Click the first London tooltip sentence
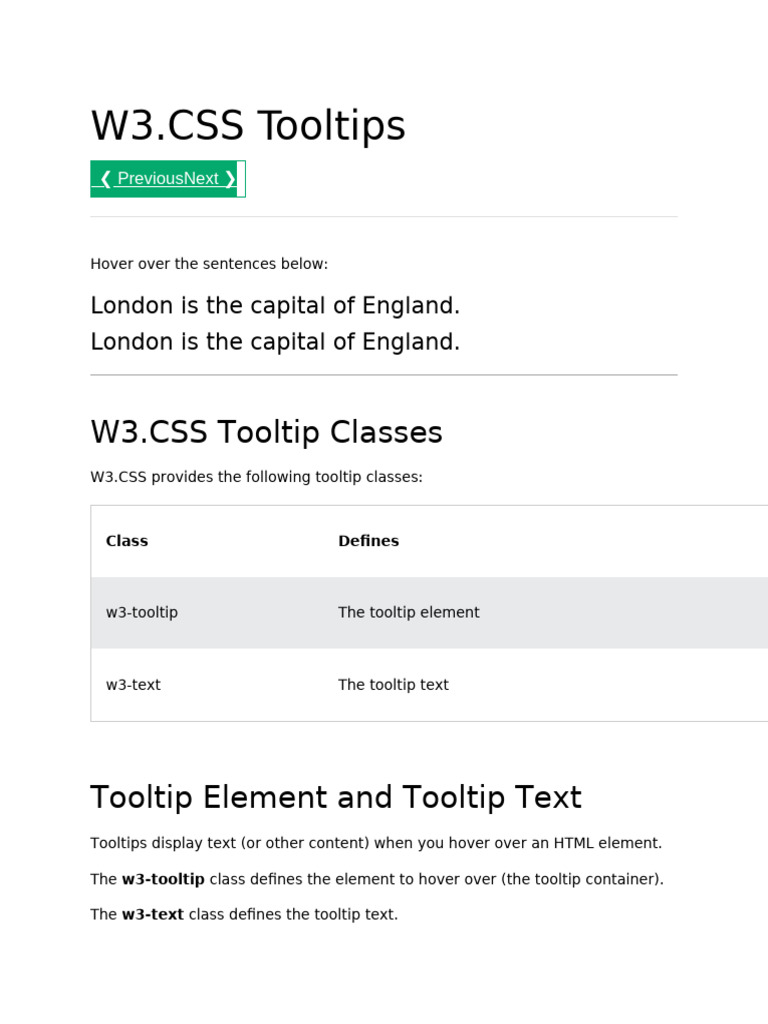The image size is (768, 1024). click(x=275, y=305)
